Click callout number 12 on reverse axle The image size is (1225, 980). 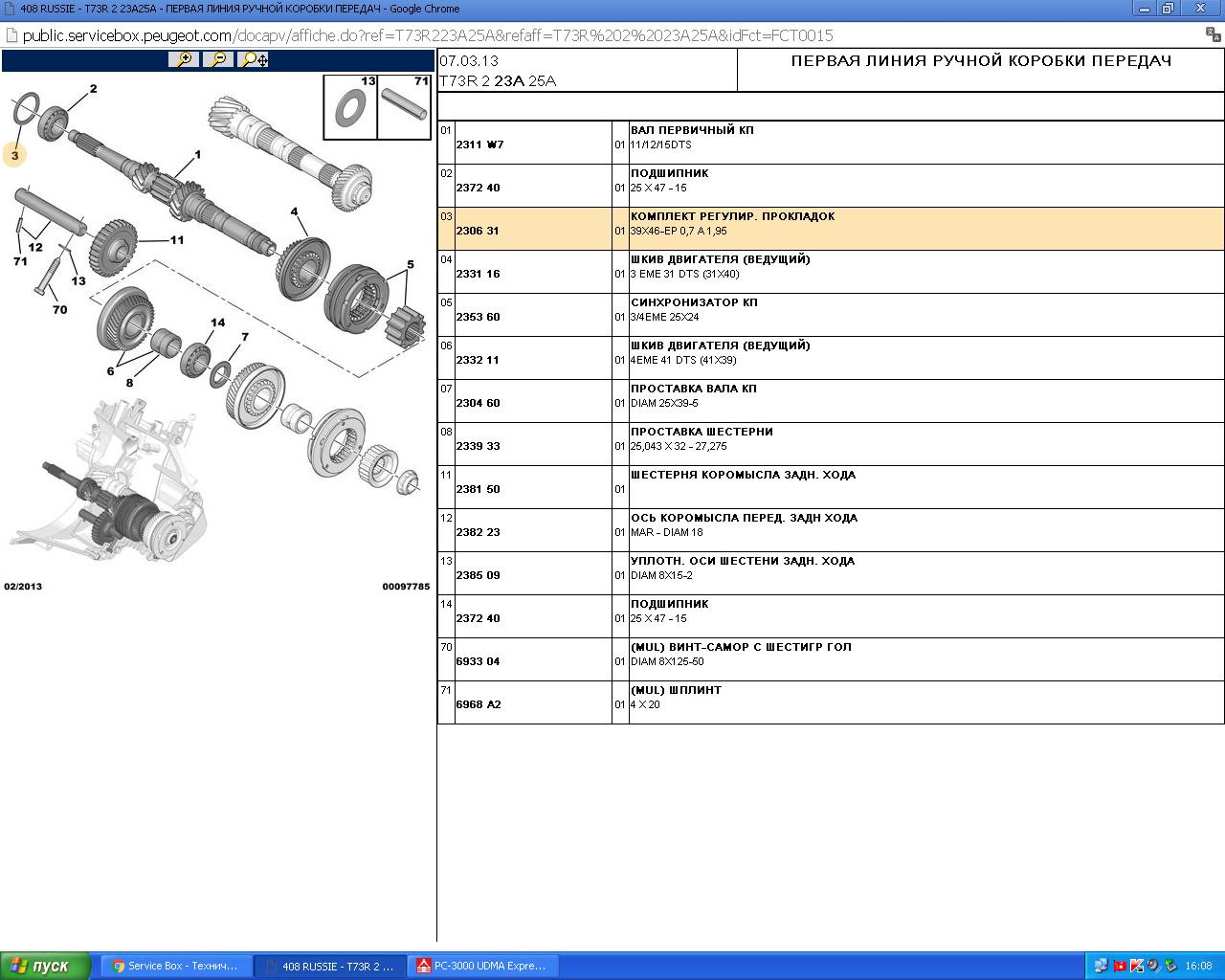(35, 247)
